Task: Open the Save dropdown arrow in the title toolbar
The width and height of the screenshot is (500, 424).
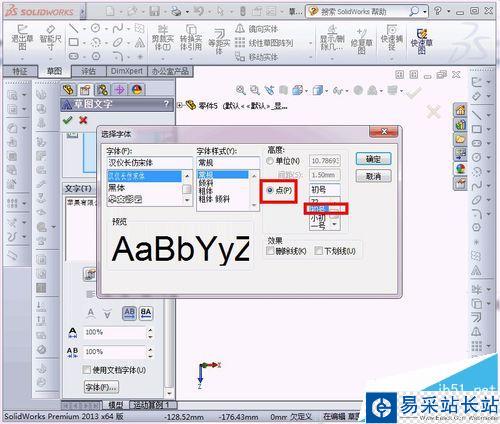Action: tap(165, 12)
